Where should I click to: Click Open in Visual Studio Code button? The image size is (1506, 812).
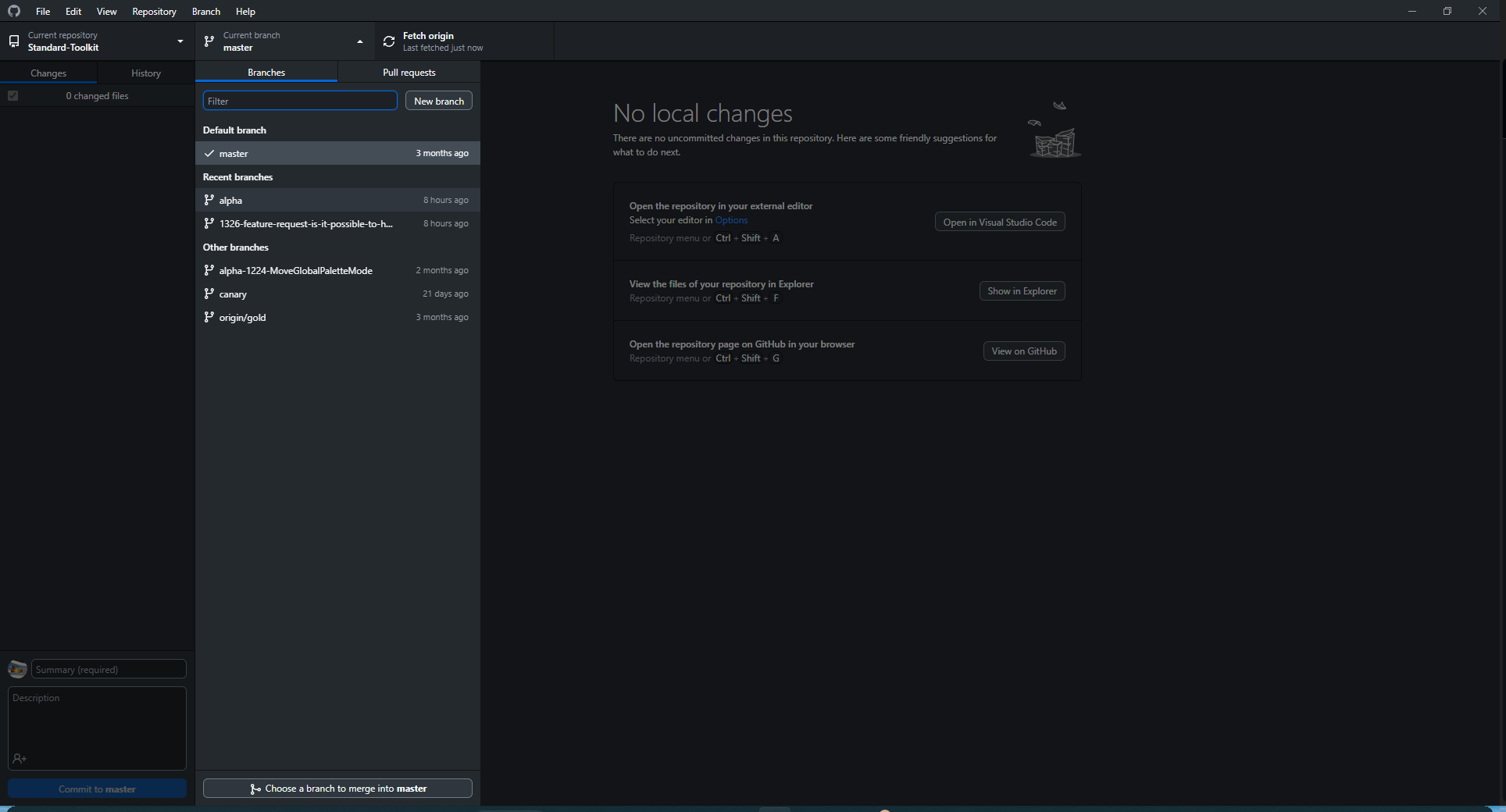pos(999,222)
